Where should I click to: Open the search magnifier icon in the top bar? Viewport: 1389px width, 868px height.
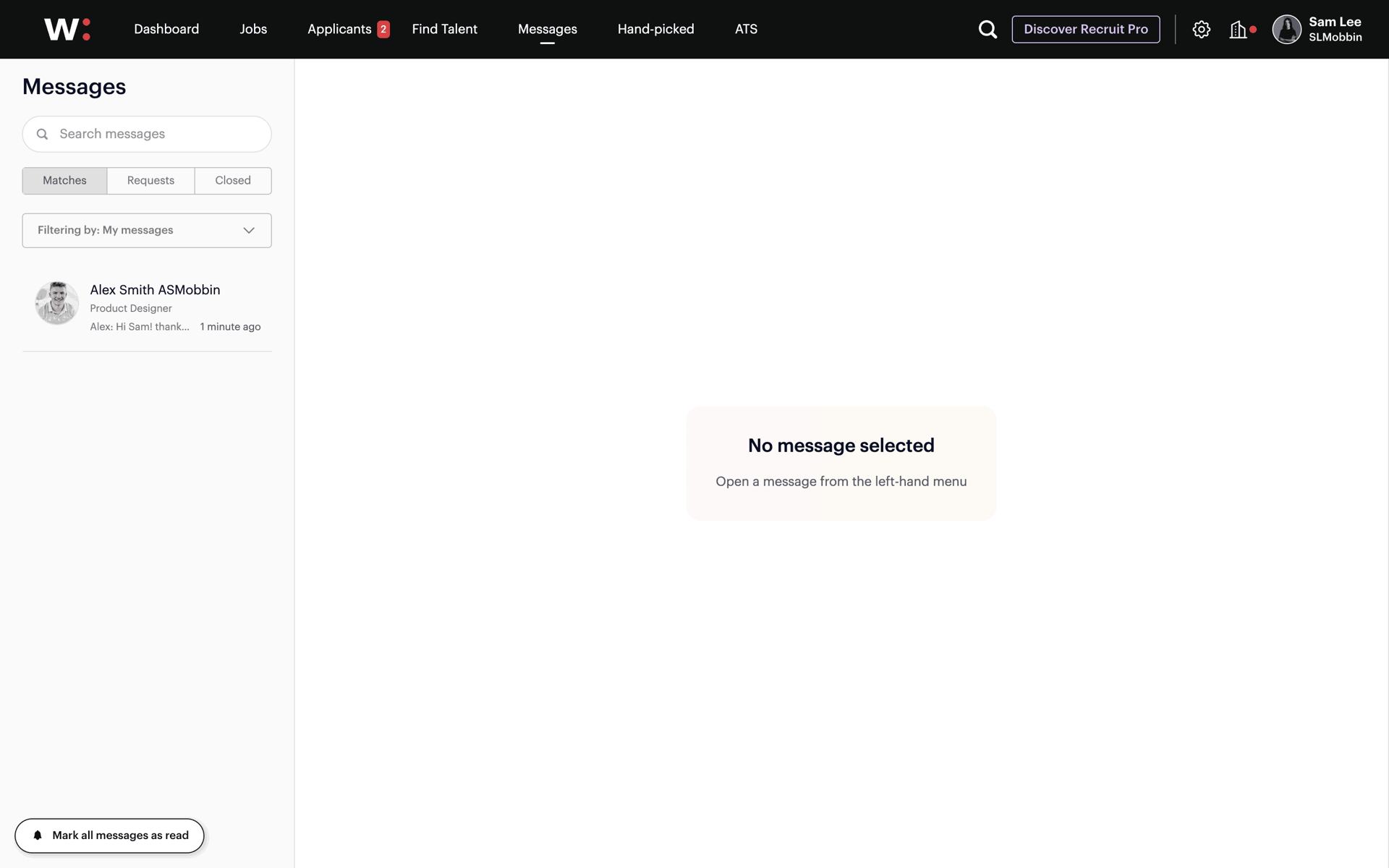(987, 29)
